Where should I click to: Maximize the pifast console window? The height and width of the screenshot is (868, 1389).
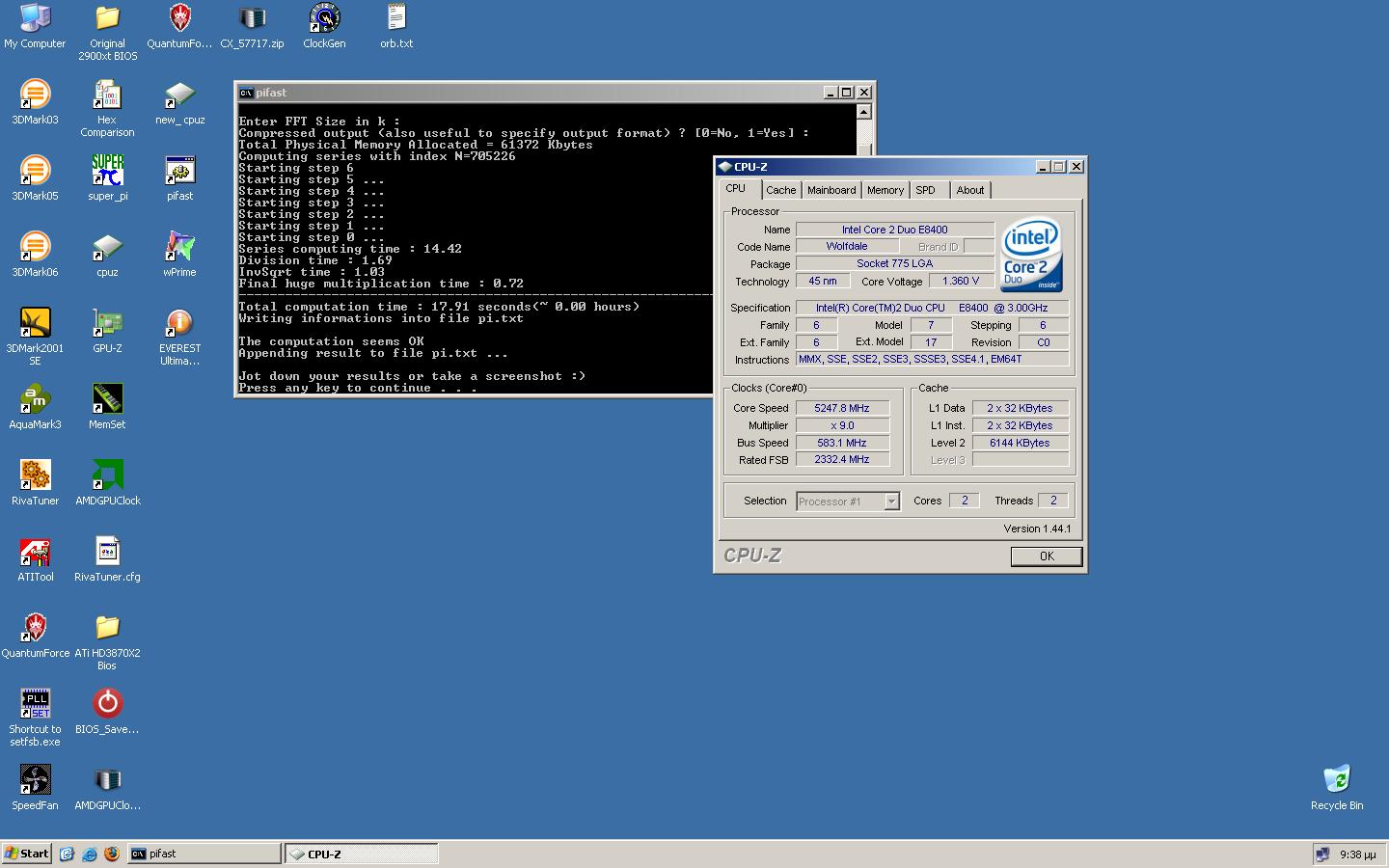(x=847, y=93)
